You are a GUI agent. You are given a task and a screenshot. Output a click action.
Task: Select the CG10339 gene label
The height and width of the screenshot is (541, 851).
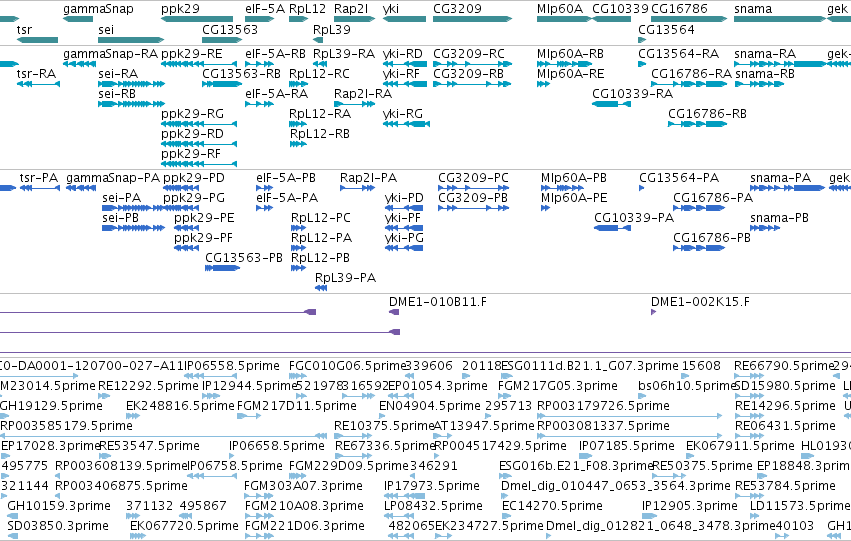point(620,9)
